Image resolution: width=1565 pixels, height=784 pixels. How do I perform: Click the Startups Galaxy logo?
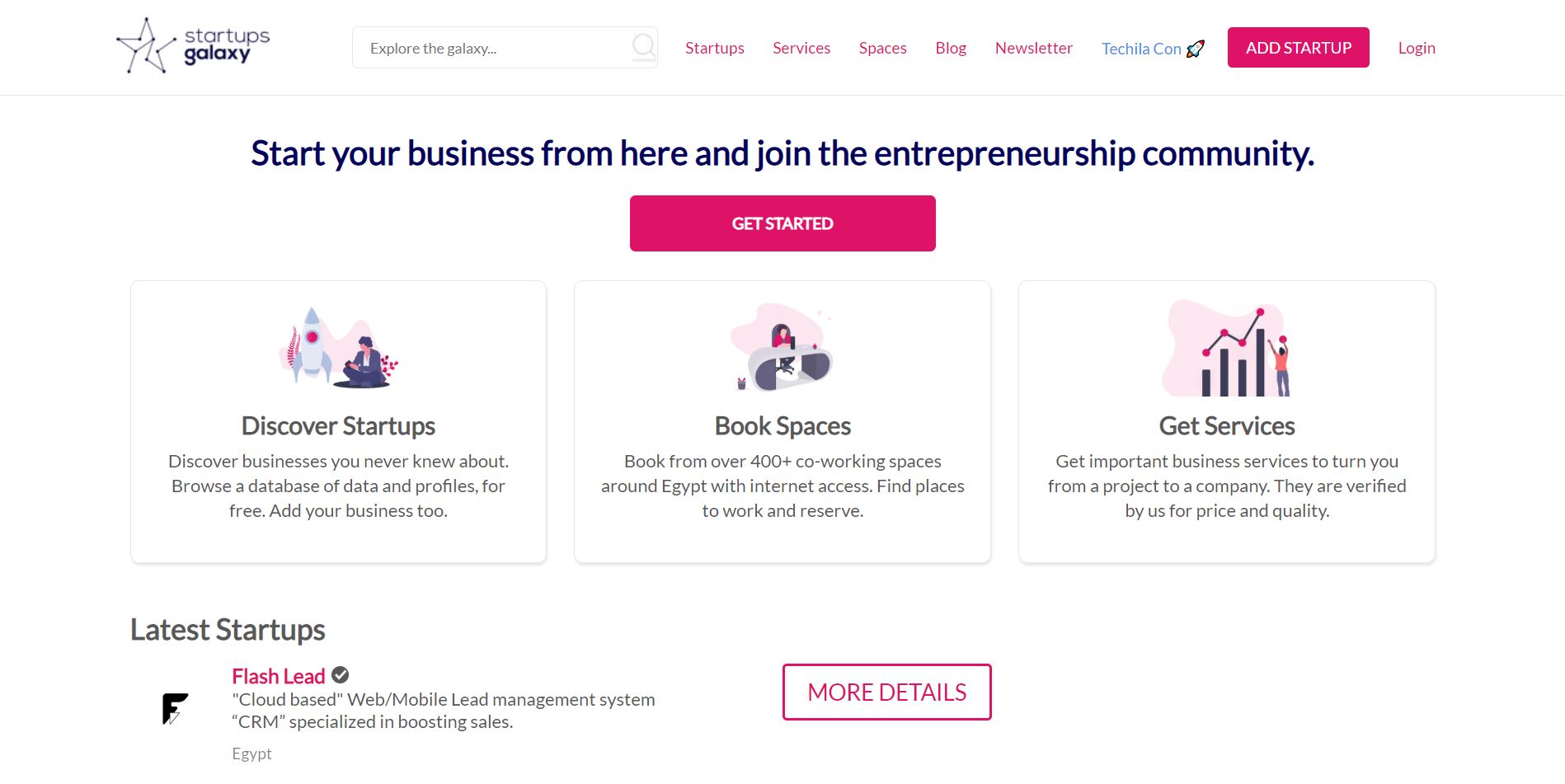tap(193, 46)
